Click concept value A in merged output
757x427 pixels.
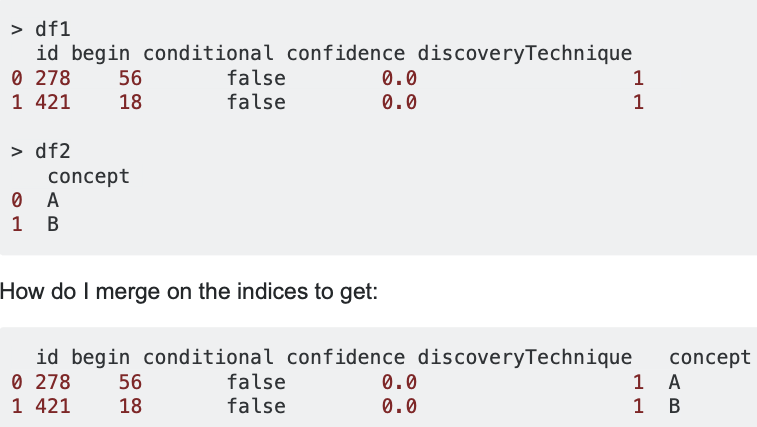tap(674, 383)
